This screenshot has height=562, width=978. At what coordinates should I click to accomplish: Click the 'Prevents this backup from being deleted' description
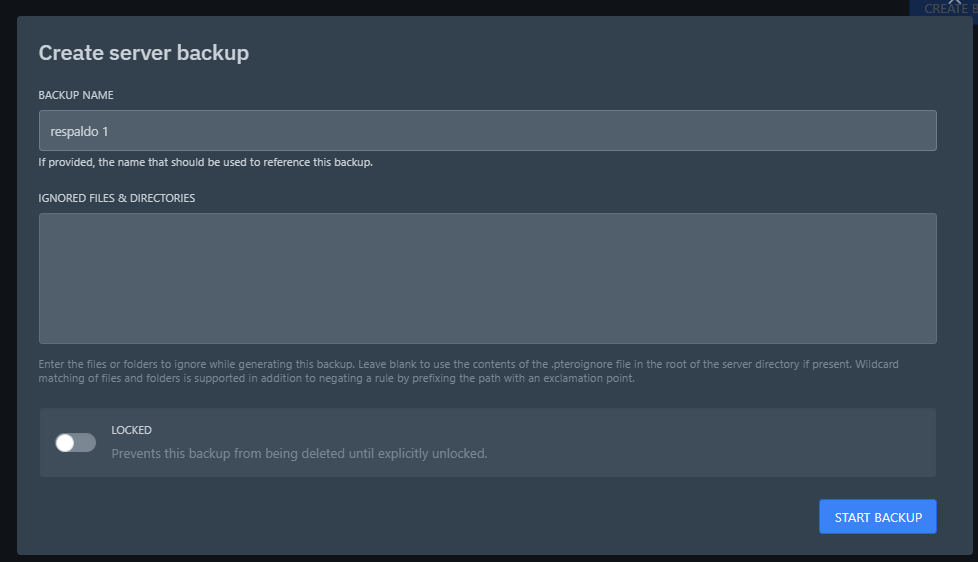299,453
